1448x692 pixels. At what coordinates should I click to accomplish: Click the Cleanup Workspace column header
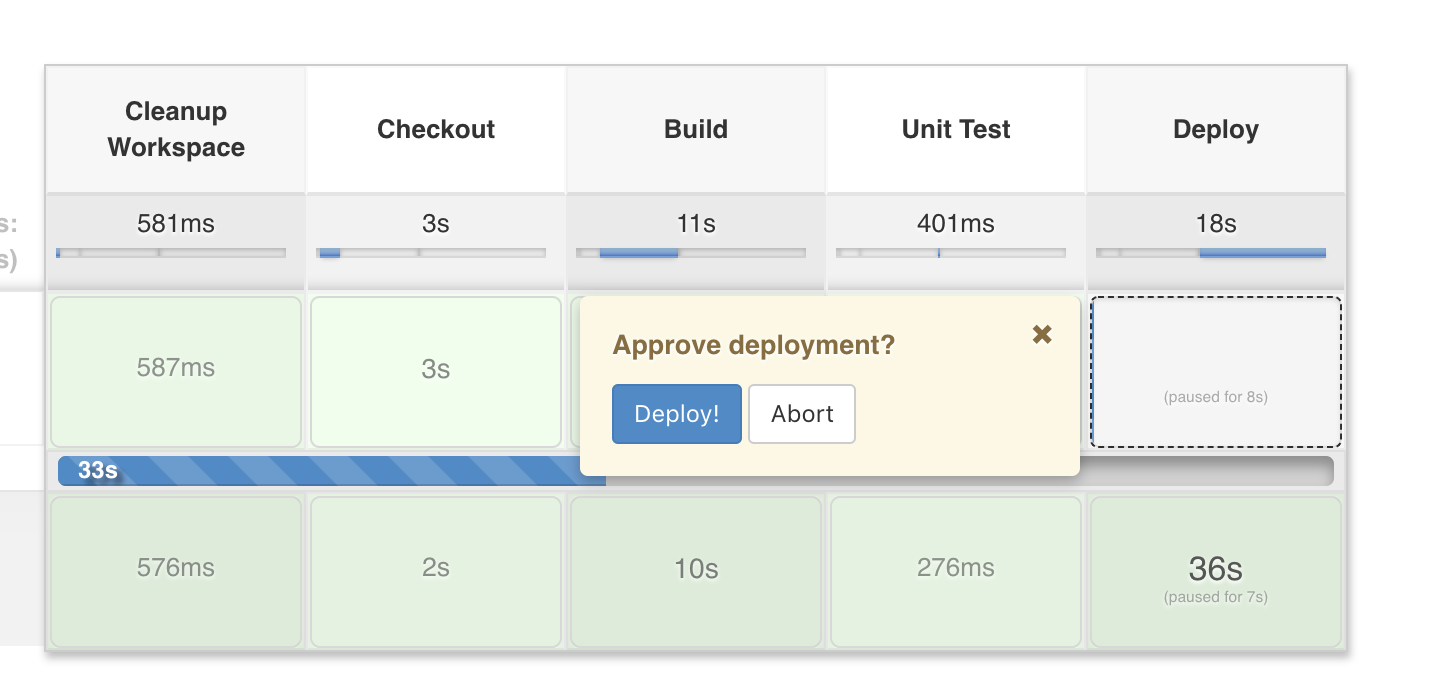(x=176, y=129)
